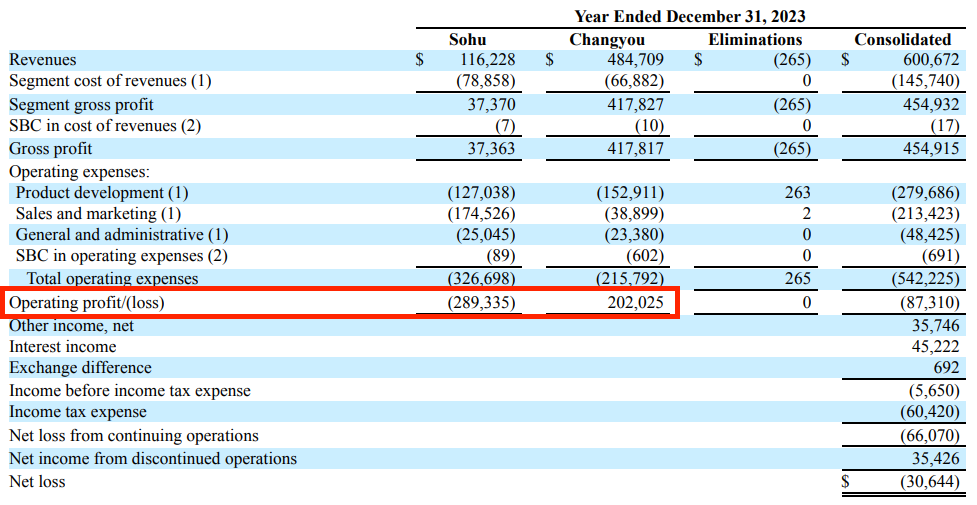
Task: Click consolidated SBC operating expenses value (691)
Action: pyautogui.click(x=941, y=256)
